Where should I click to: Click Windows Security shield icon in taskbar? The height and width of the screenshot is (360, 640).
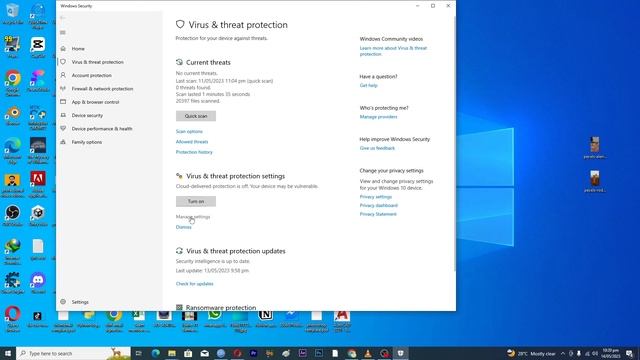[400, 353]
